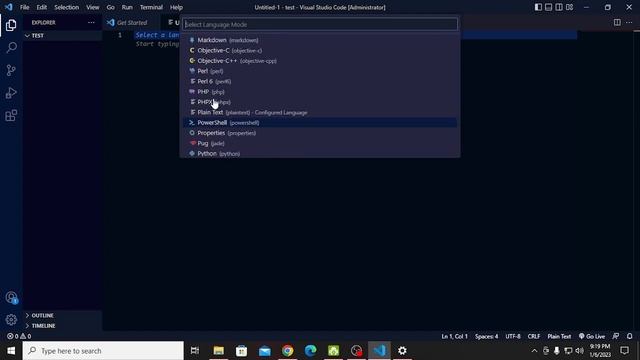Open the Manage gear icon
640x360 pixels.
point(11,320)
